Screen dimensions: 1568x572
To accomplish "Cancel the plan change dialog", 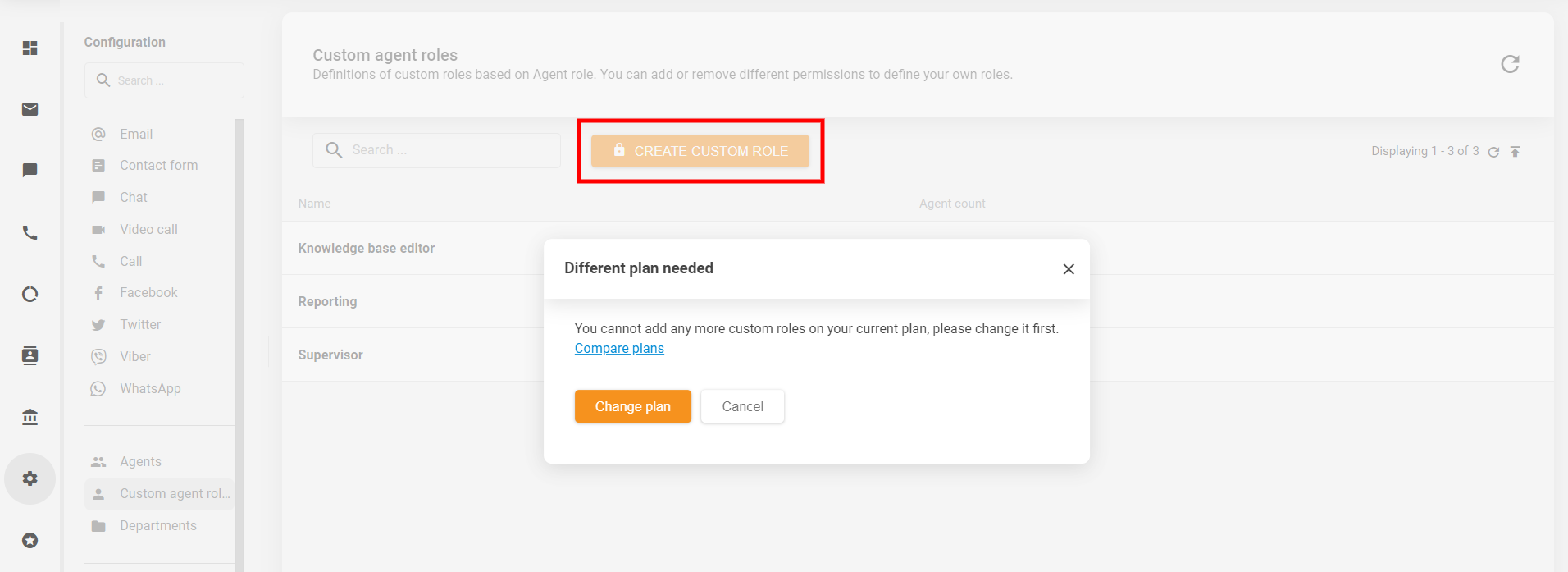I will pyautogui.click(x=742, y=406).
